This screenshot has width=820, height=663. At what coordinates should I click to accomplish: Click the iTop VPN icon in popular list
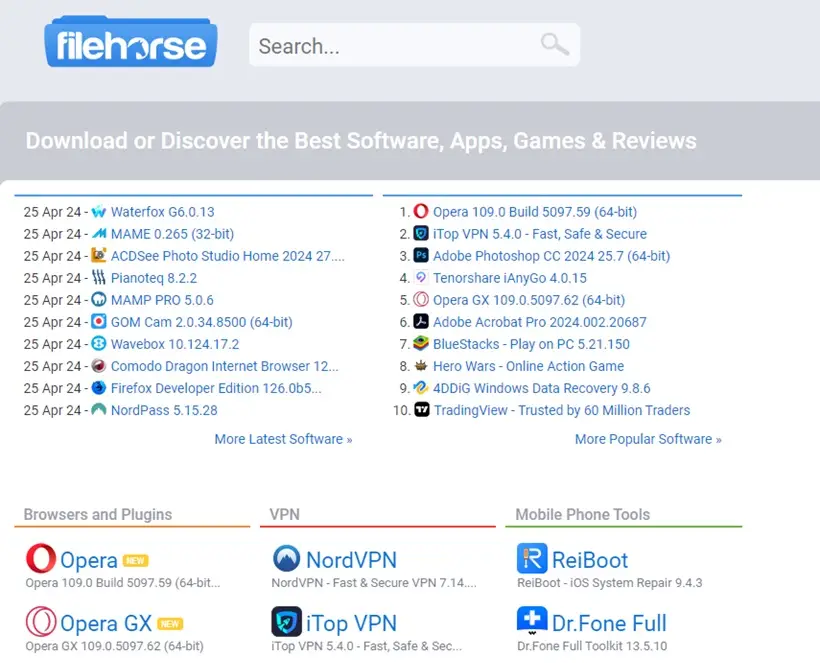[x=421, y=233]
